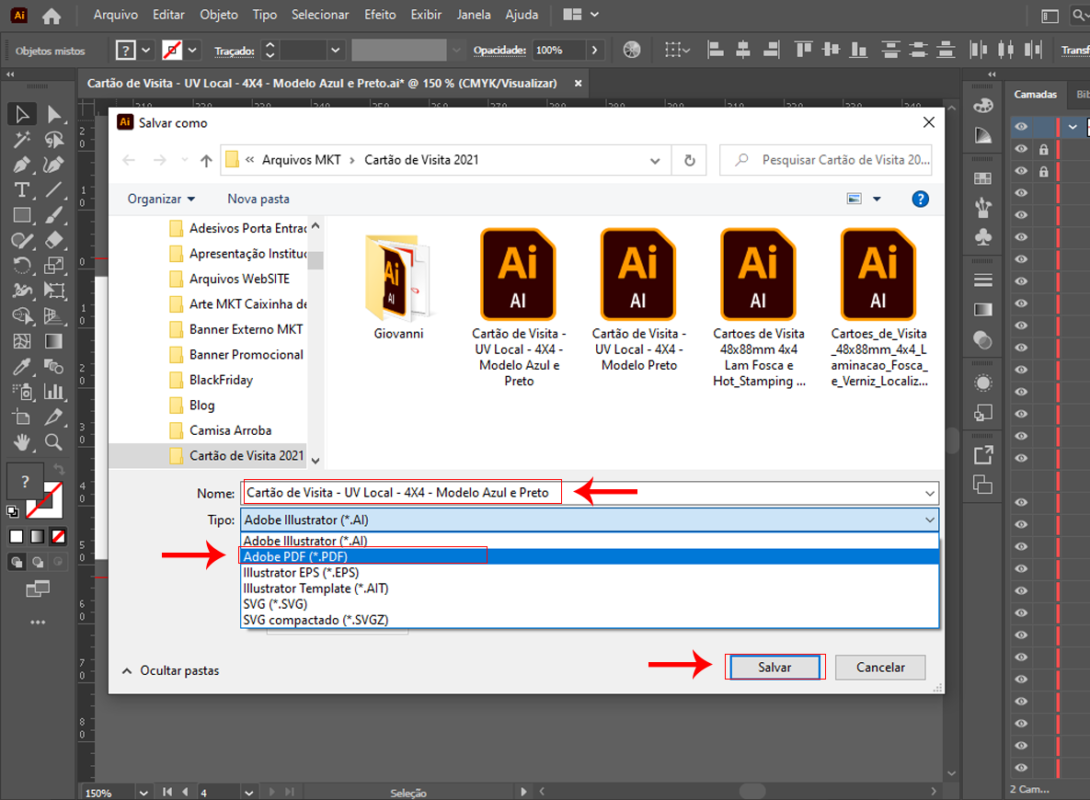Open the recolor artwork wheel icon
Viewport: 1090px width, 800px height.
coord(631,50)
